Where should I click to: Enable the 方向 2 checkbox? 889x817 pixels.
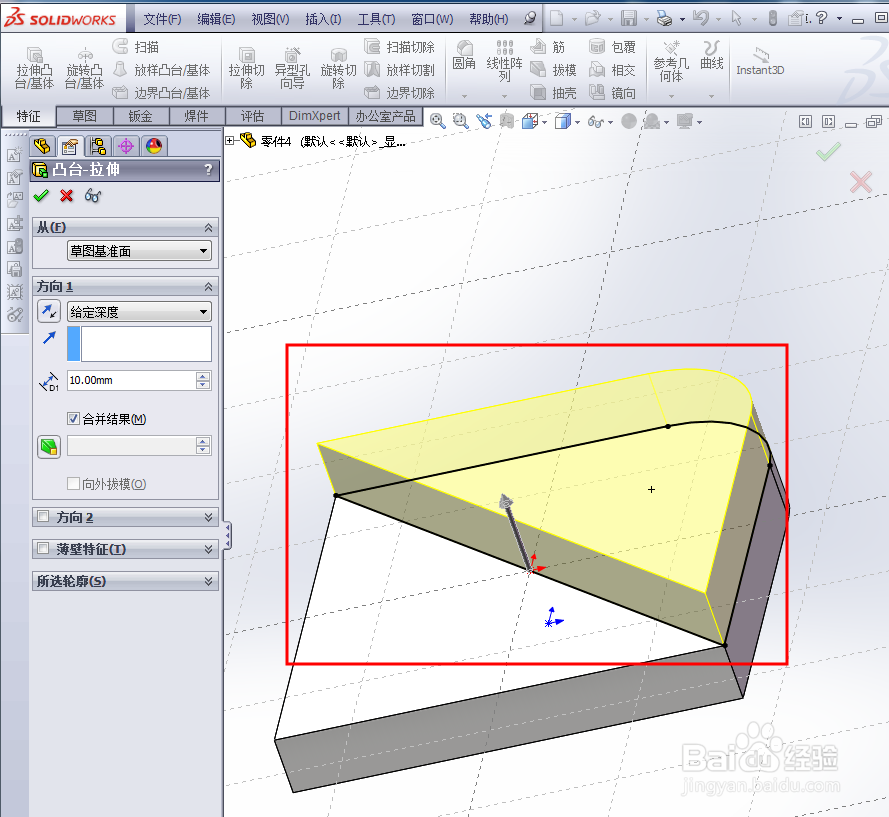43,517
